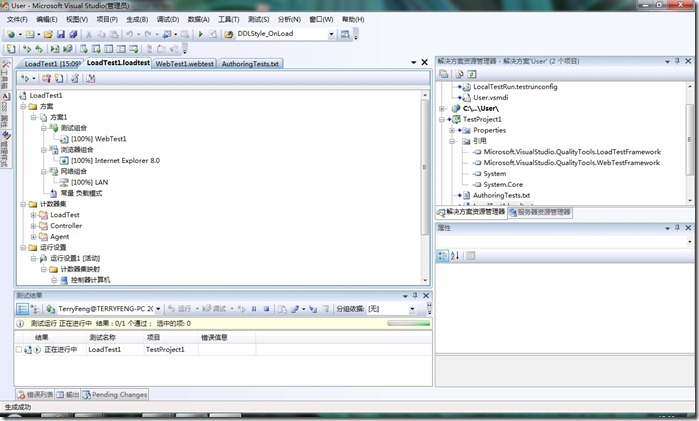Click the Run Test icon in loadtest editor toolbar
Screen dimensions: 699x421
tap(25, 78)
